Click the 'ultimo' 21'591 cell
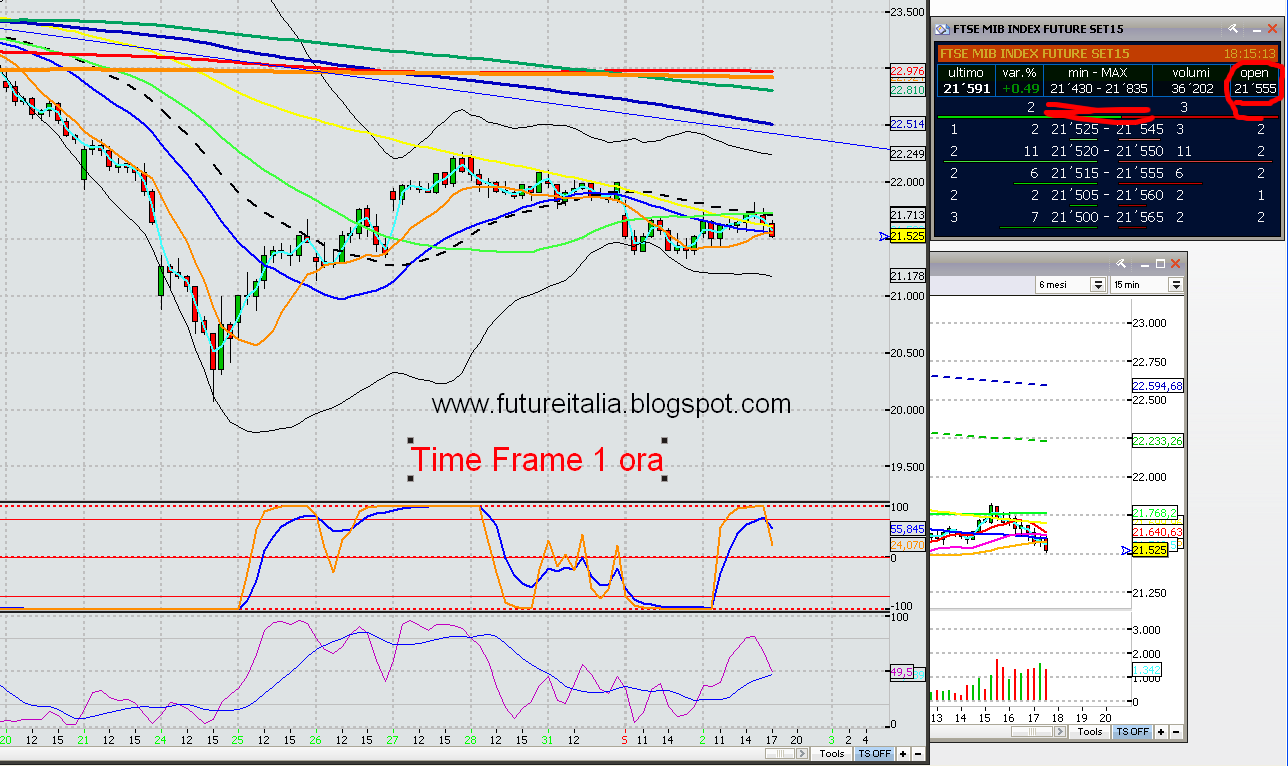Screen dimensions: 1288x766 point(965,81)
